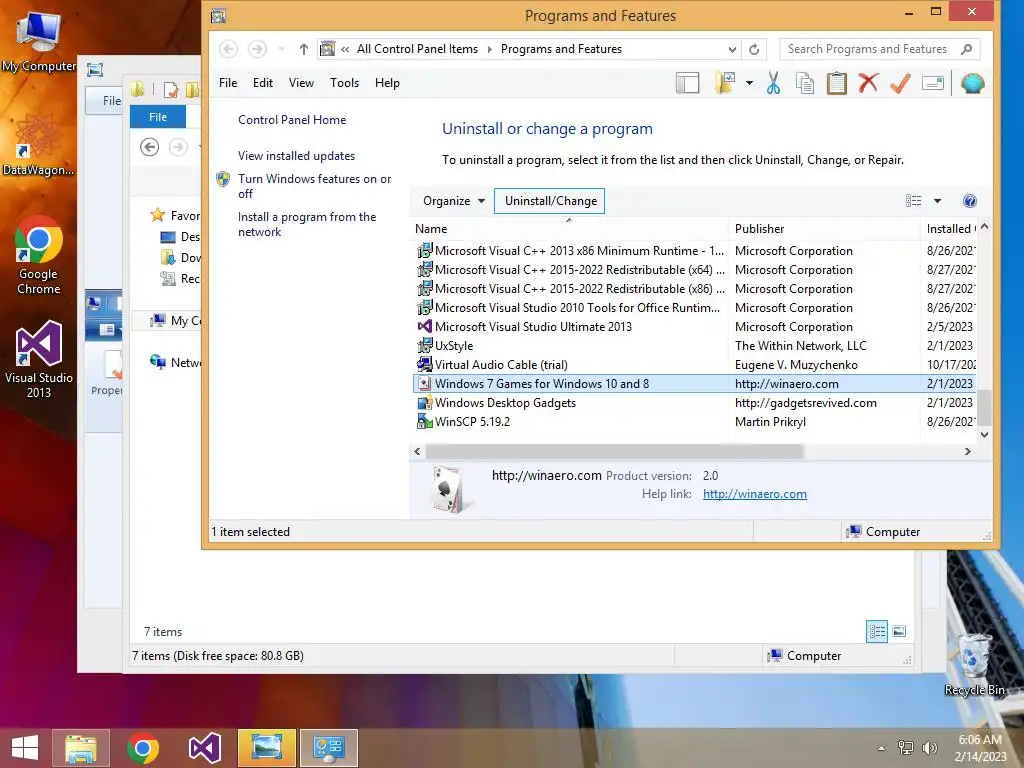Click the folder options toolbar icon
This screenshot has width=1024, height=768.
pyautogui.click(x=725, y=84)
